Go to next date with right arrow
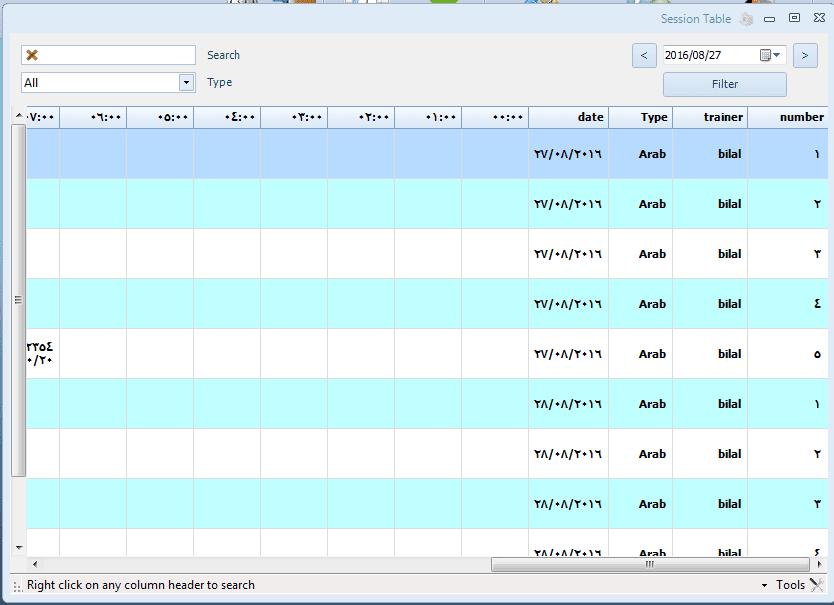 (x=805, y=56)
